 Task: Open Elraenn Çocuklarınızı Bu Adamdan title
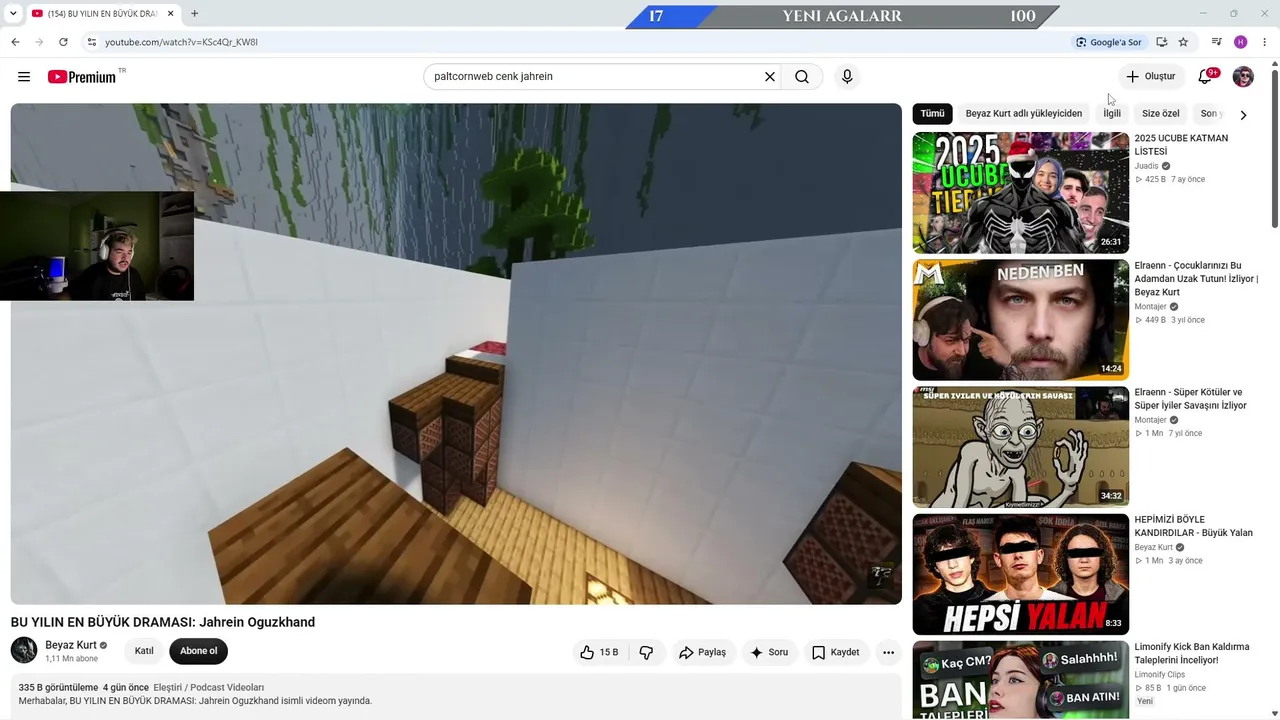pyautogui.click(x=1197, y=279)
